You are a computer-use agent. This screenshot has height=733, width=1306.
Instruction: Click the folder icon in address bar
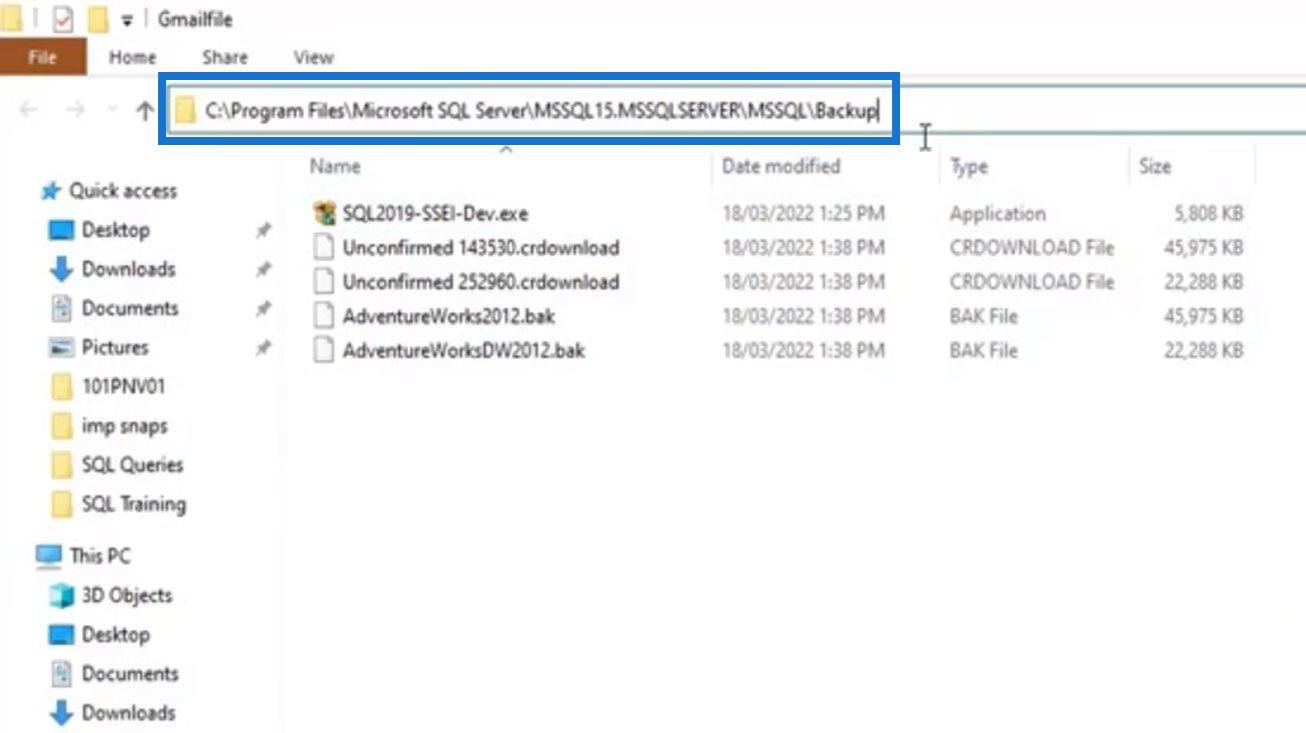184,111
